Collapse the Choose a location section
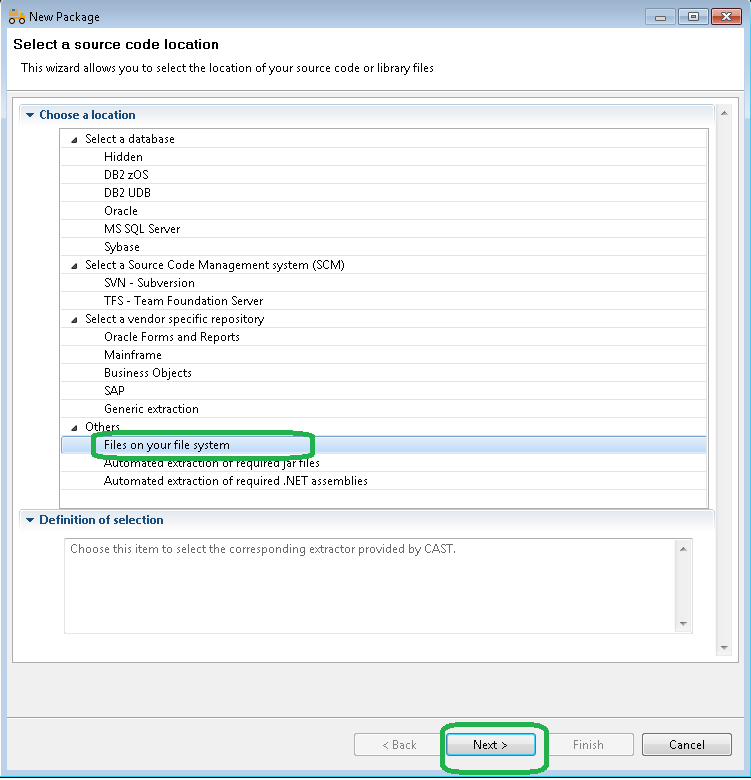Screen dimensions: 751x780 [30, 115]
